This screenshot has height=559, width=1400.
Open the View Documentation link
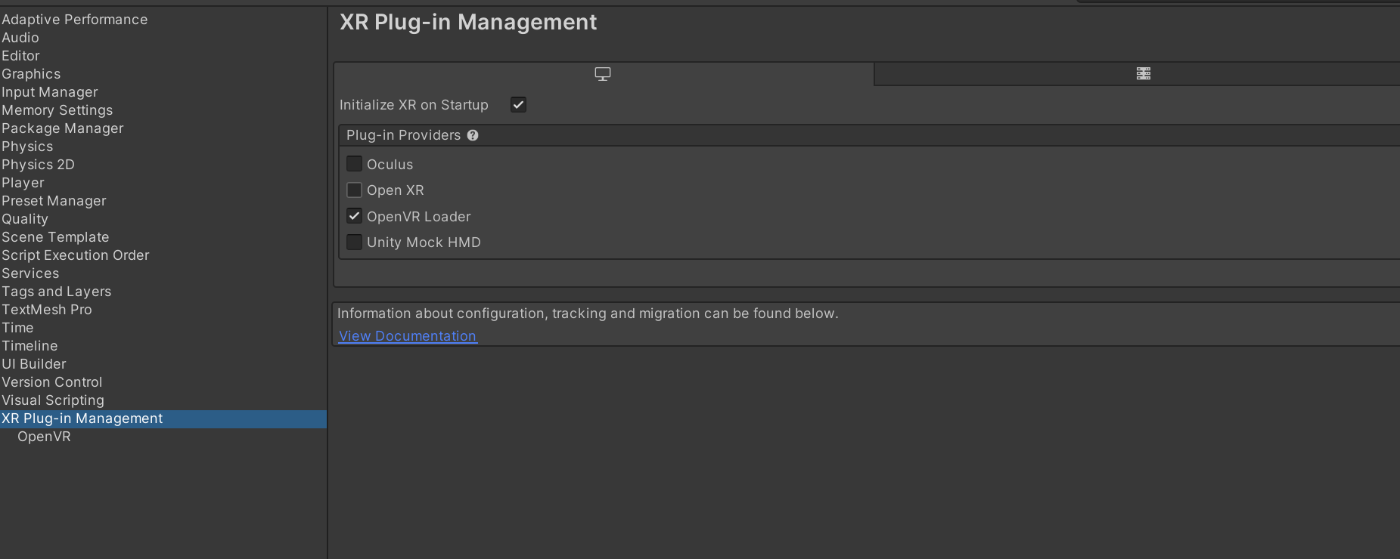pyautogui.click(x=408, y=336)
